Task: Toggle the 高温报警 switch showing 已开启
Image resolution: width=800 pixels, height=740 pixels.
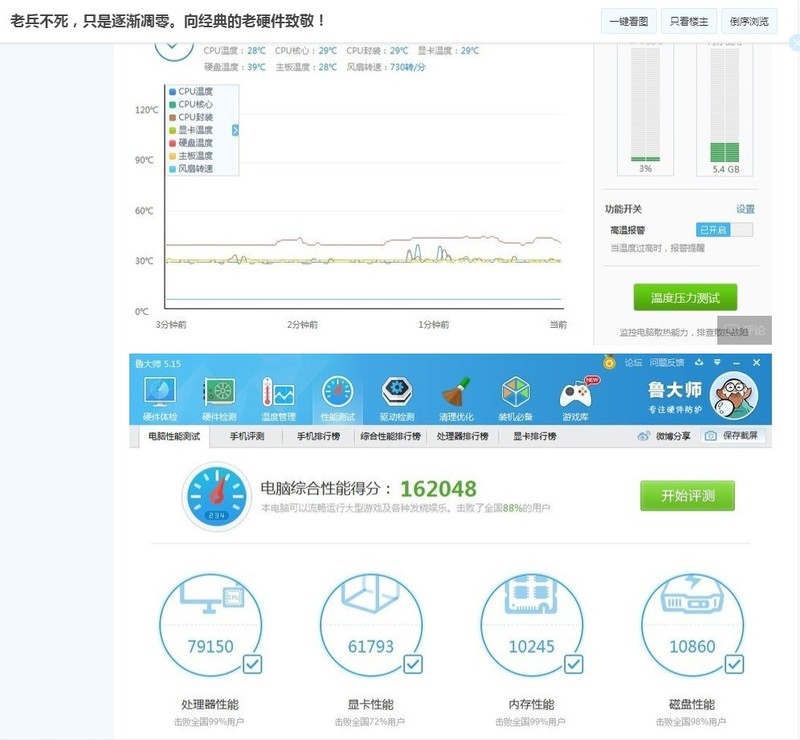Action: coord(724,230)
